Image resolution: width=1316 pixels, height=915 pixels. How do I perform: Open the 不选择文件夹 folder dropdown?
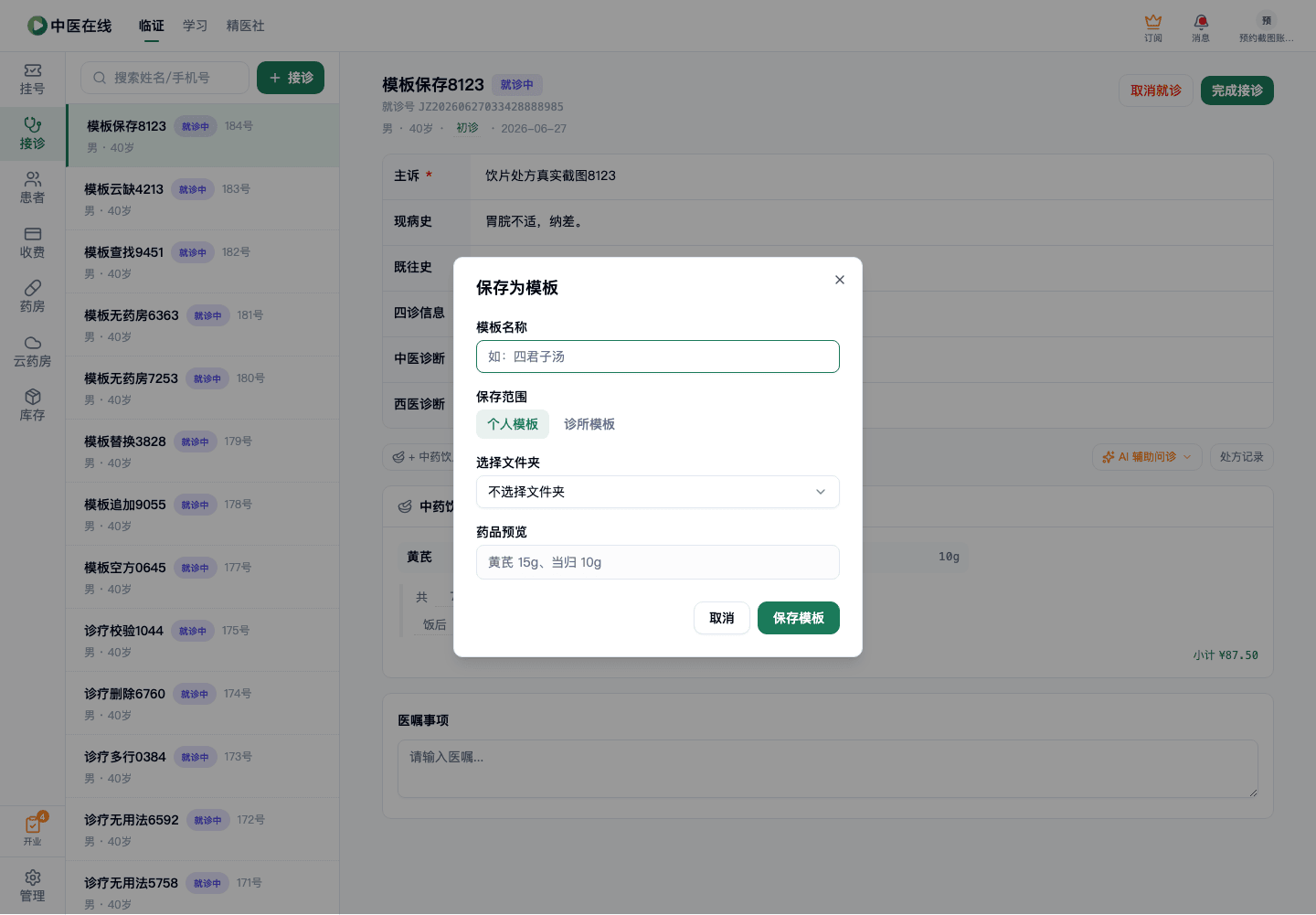pyautogui.click(x=658, y=492)
